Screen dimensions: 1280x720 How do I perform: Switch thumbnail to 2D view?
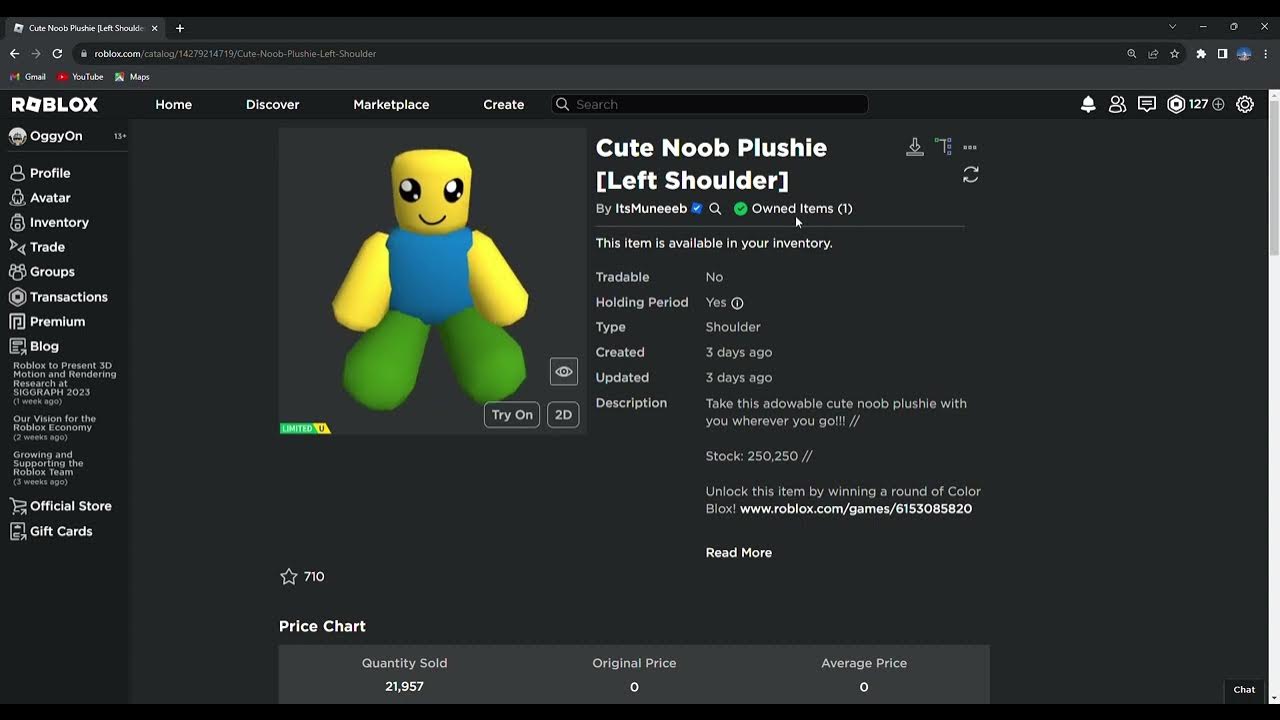point(563,415)
